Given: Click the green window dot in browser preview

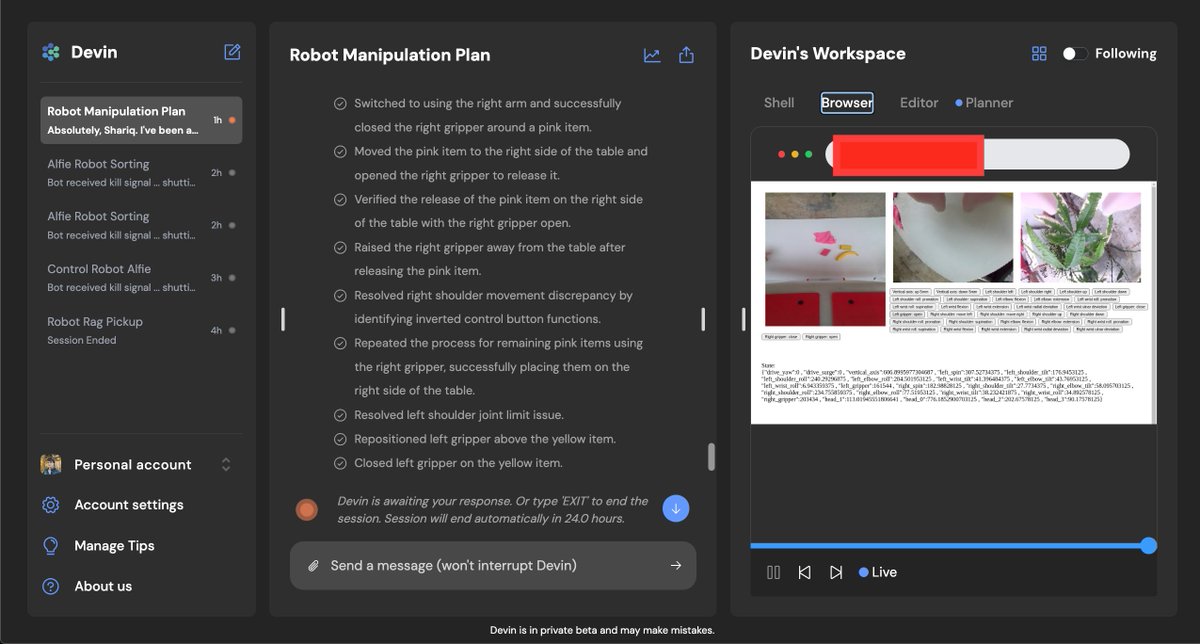Looking at the screenshot, I should point(808,154).
